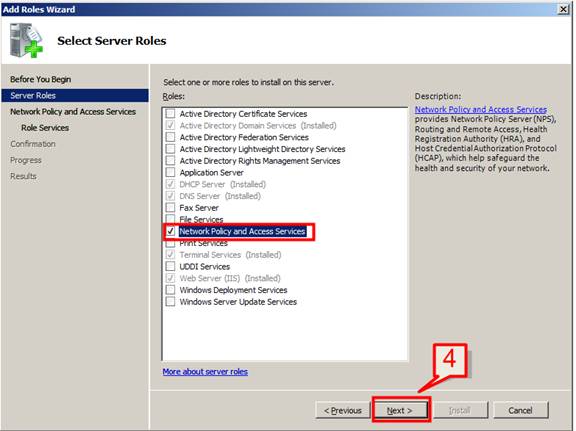Check Active Directory Rights Management Services
Image resolution: width=576 pixels, height=431 pixels.
pos(170,161)
